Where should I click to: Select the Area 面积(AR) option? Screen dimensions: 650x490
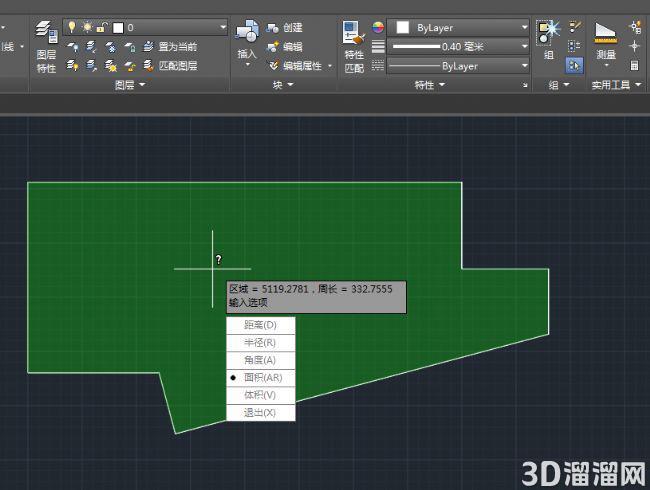pyautogui.click(x=261, y=378)
